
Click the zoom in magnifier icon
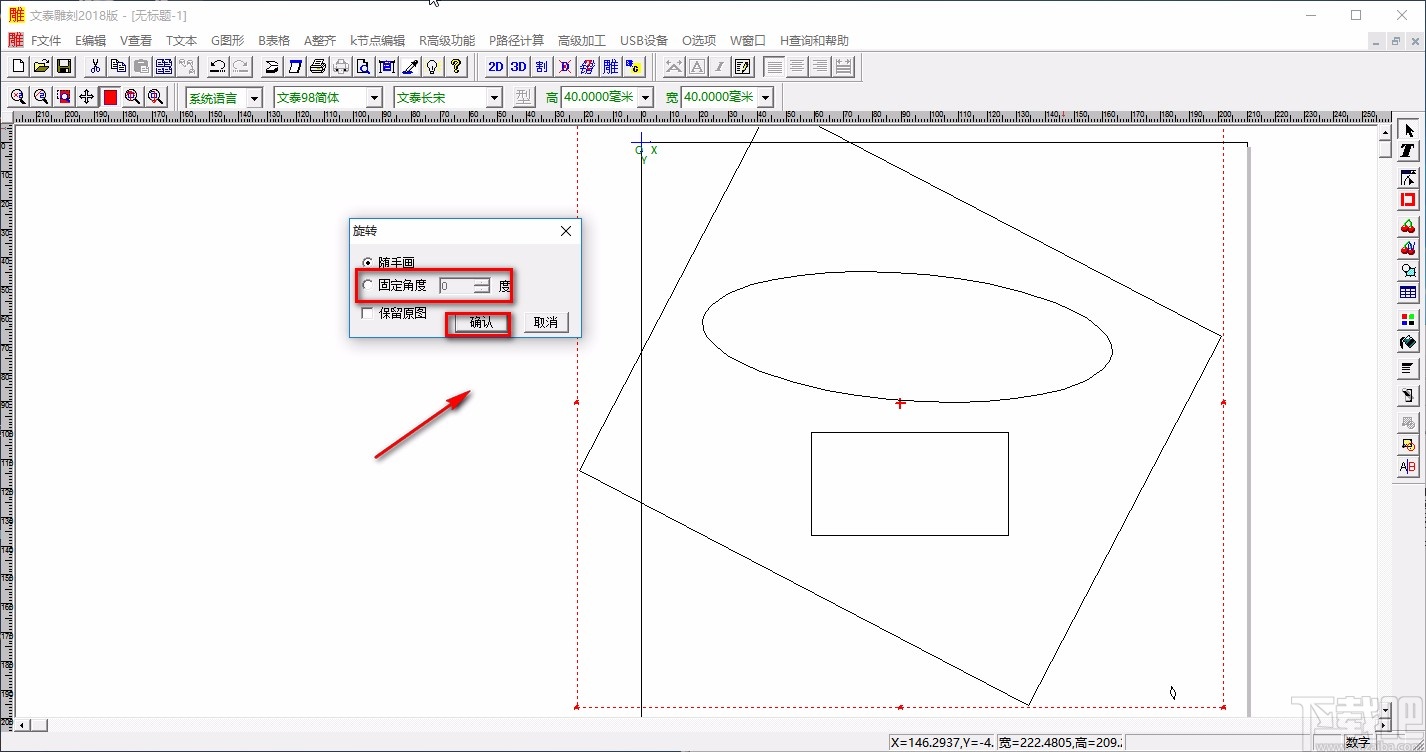pos(18,97)
